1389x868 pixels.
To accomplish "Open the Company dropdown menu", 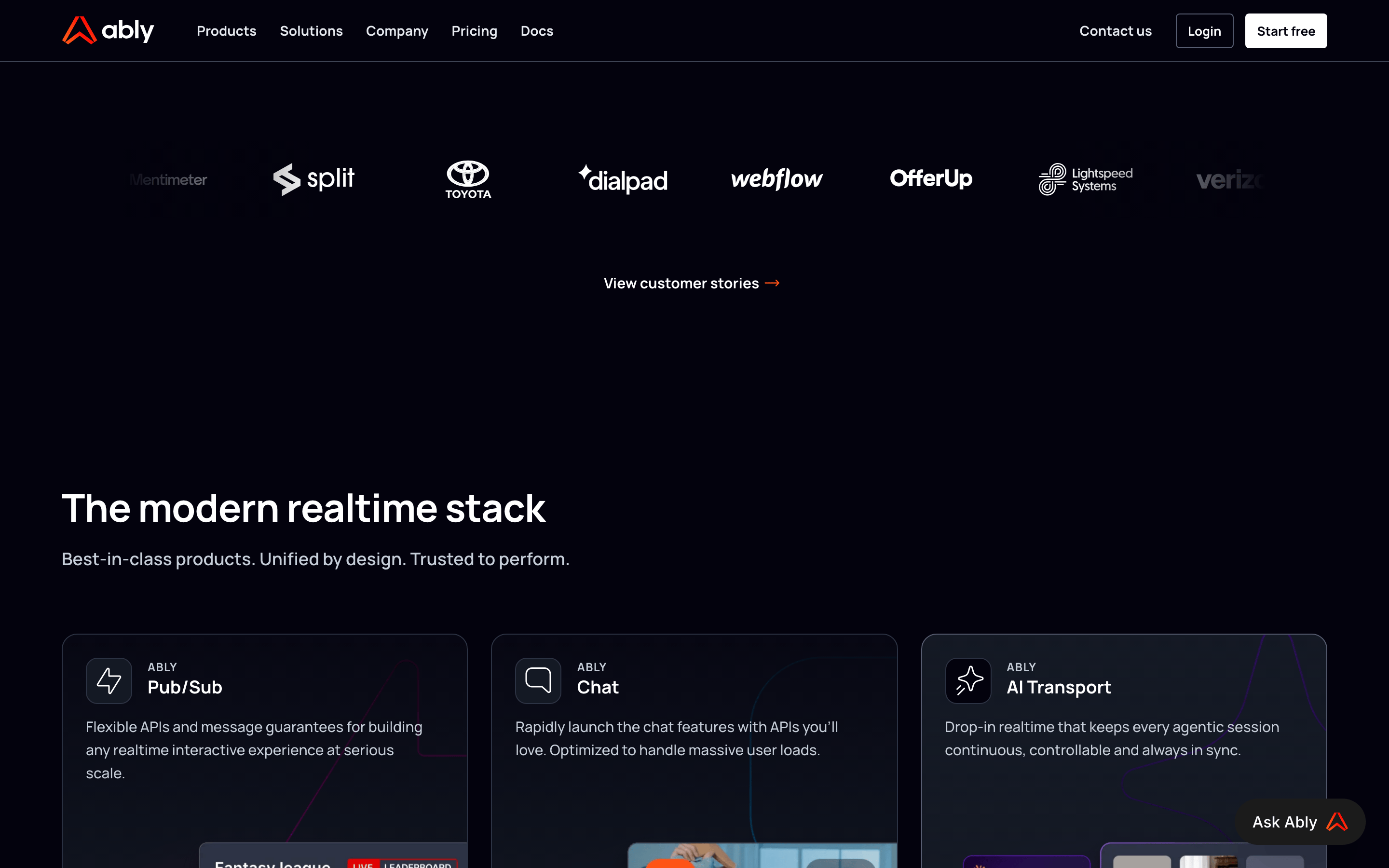I will pos(397,31).
